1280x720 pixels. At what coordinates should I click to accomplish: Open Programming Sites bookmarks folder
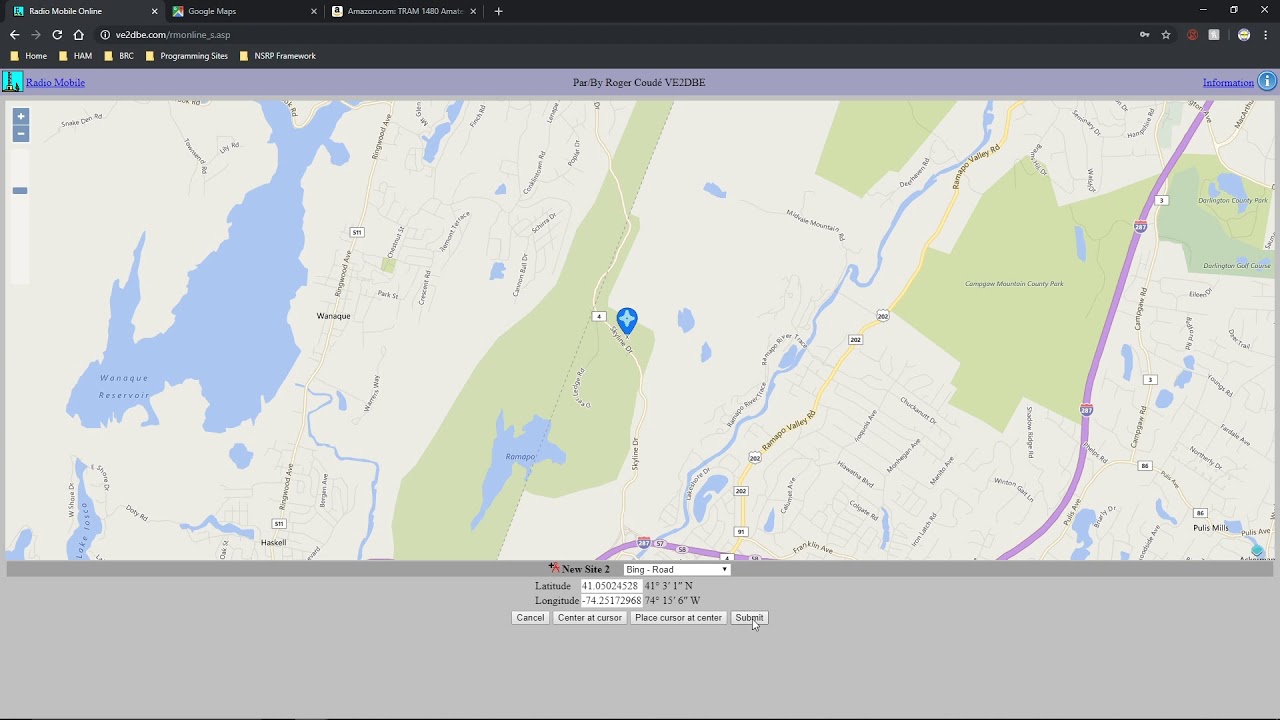point(186,56)
